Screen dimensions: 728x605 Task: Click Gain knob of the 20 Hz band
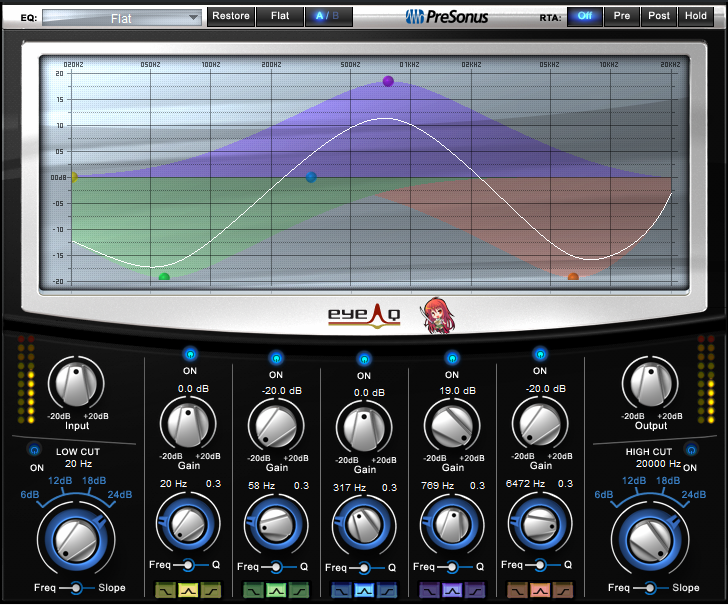[x=188, y=424]
